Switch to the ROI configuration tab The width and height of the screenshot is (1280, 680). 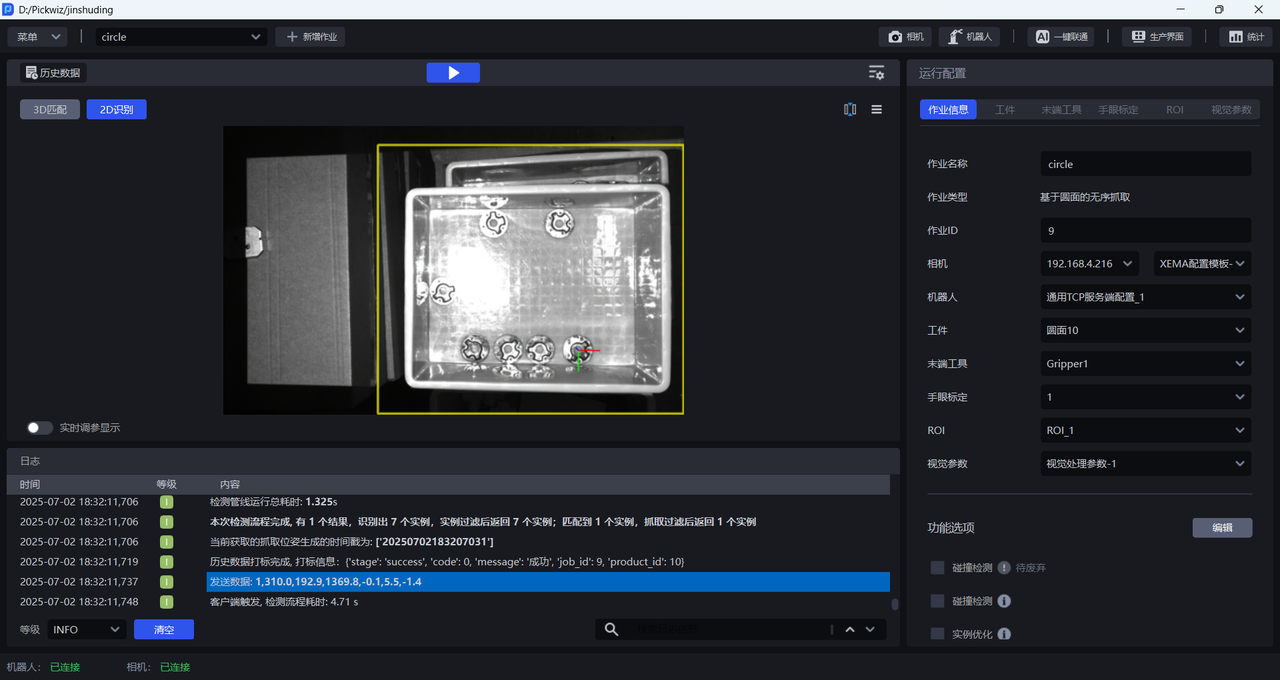pyautogui.click(x=1174, y=110)
